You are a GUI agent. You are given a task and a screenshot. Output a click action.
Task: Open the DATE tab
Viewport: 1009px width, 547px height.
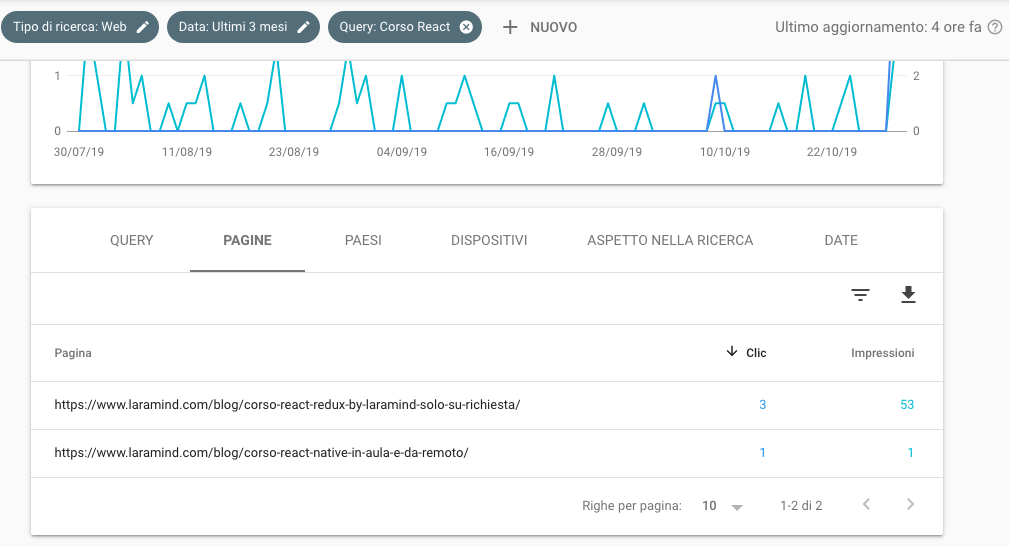841,240
